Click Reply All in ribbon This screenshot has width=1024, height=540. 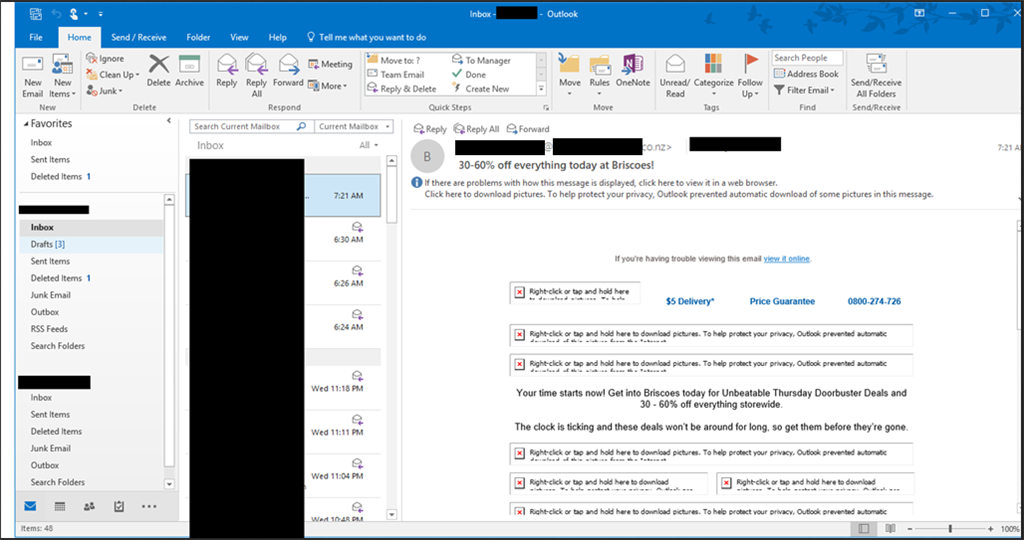pyautogui.click(x=257, y=76)
